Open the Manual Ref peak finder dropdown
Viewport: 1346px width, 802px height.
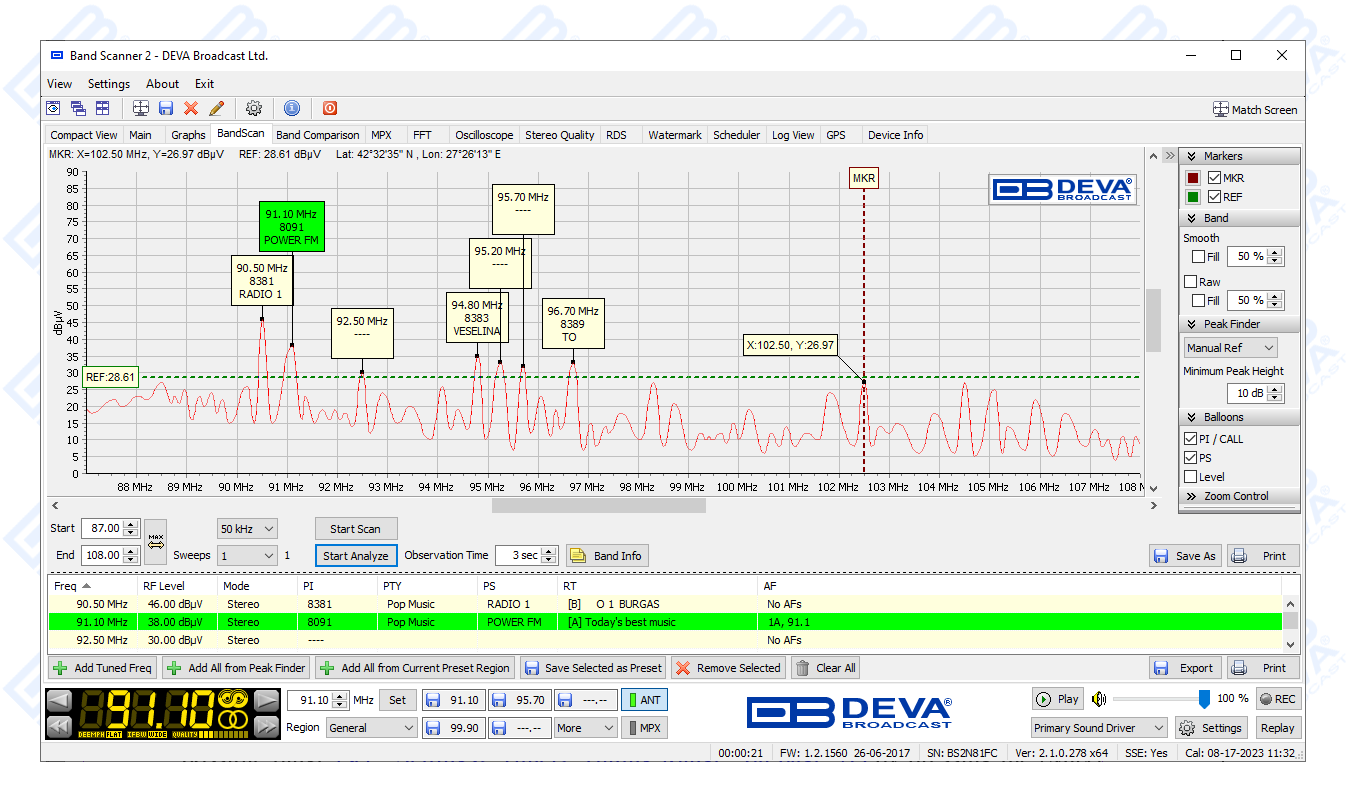click(1230, 348)
